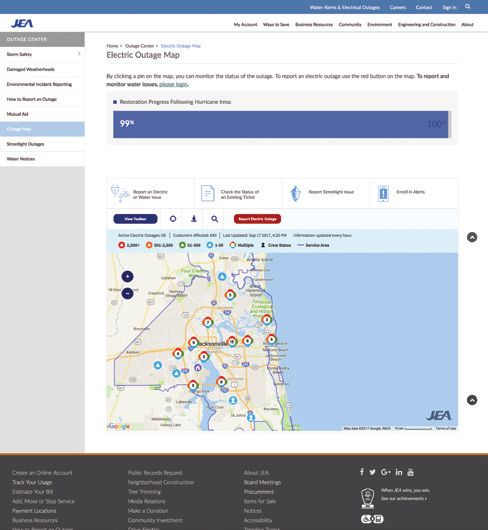Open My Account menu

coord(245,25)
